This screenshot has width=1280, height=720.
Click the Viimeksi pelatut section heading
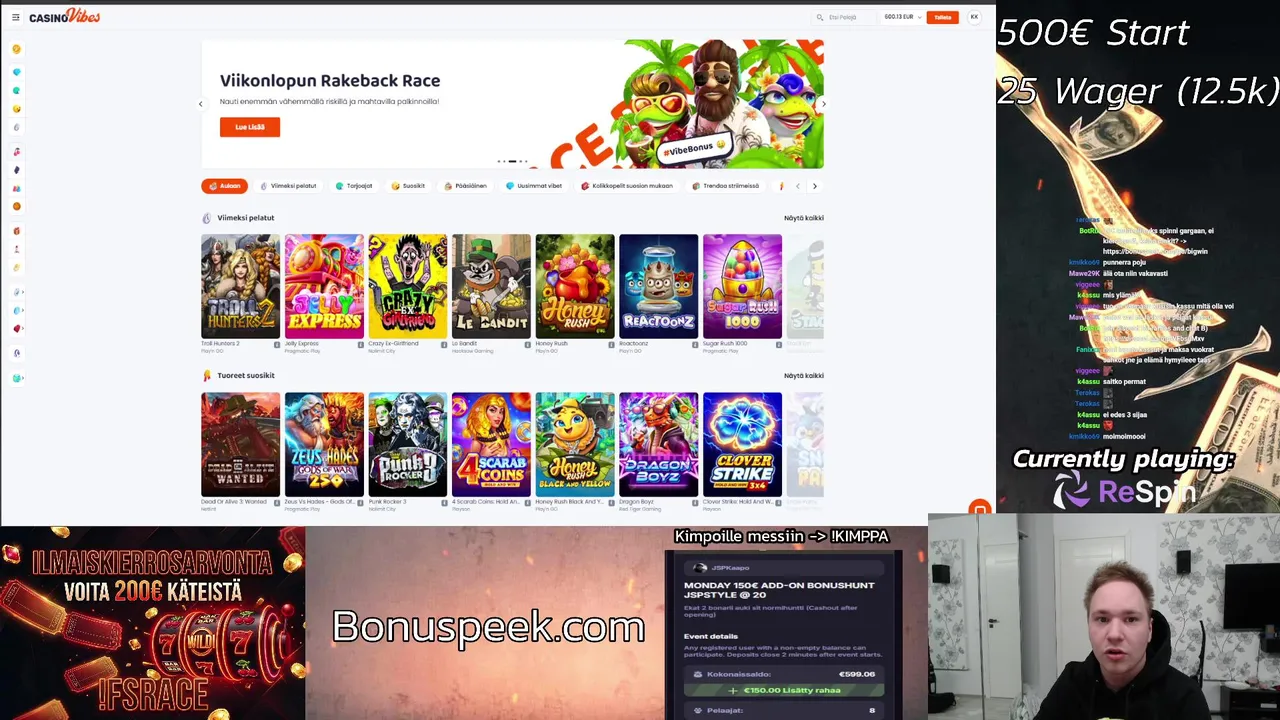(x=246, y=218)
